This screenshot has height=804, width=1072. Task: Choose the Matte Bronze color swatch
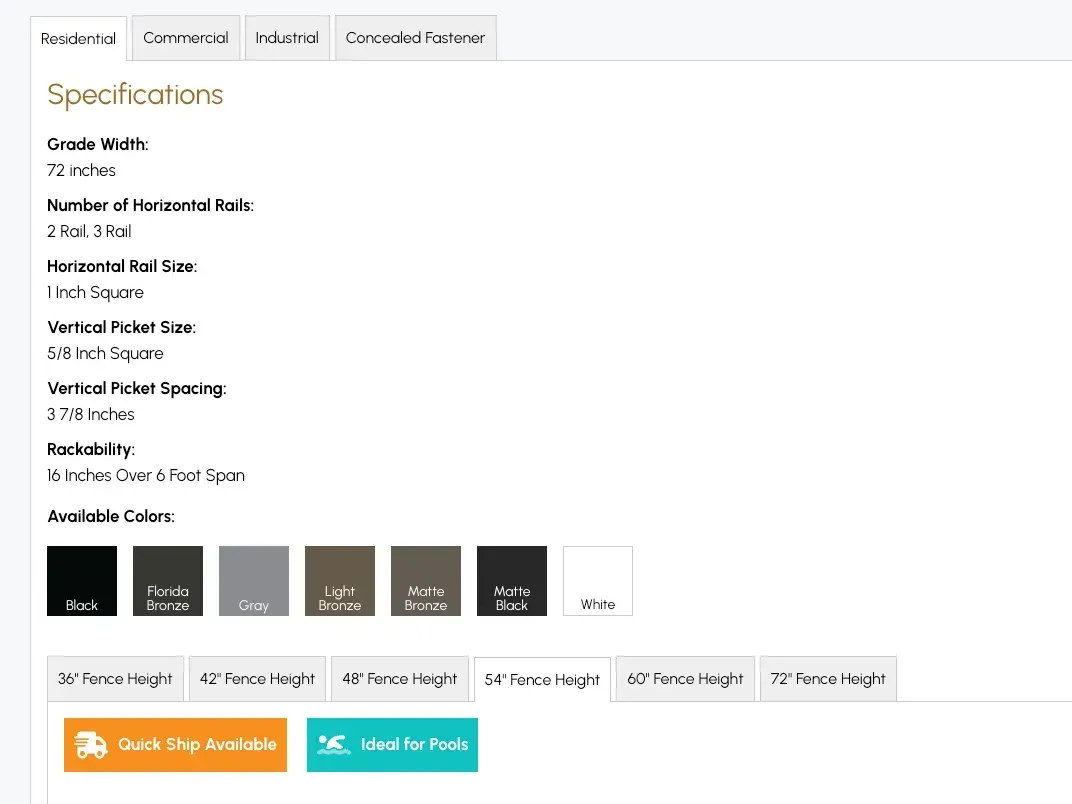click(426, 581)
